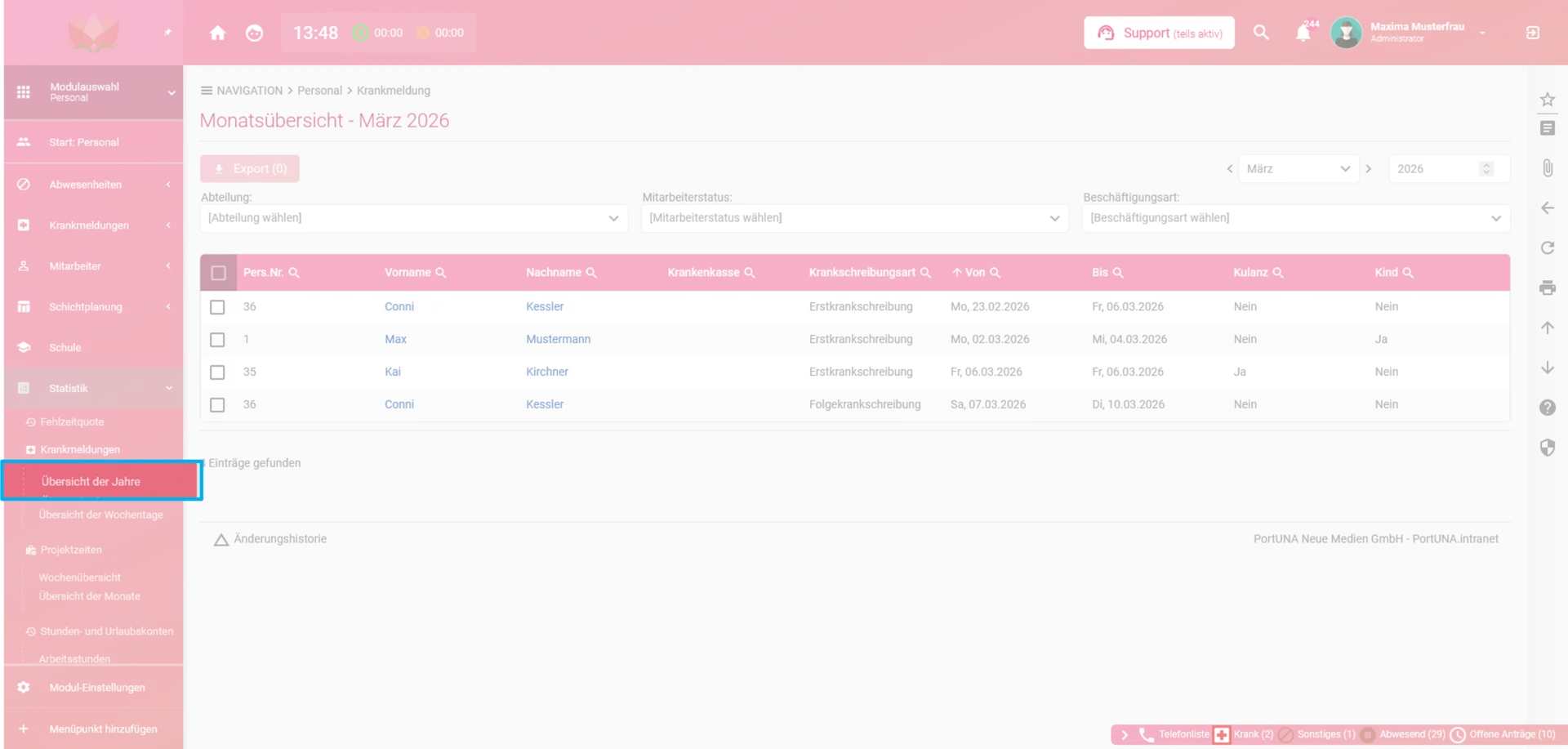This screenshot has width=1568, height=749.
Task: Open Start: Personal in sidebar
Action: click(93, 142)
